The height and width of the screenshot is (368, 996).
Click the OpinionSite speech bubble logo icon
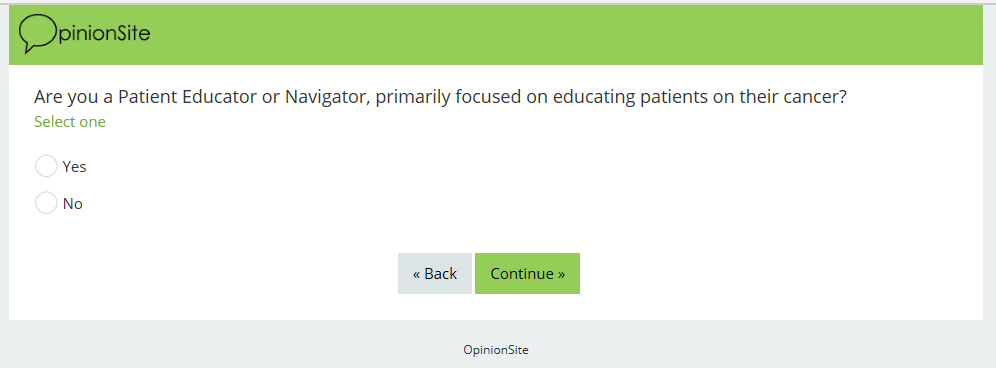[38, 33]
